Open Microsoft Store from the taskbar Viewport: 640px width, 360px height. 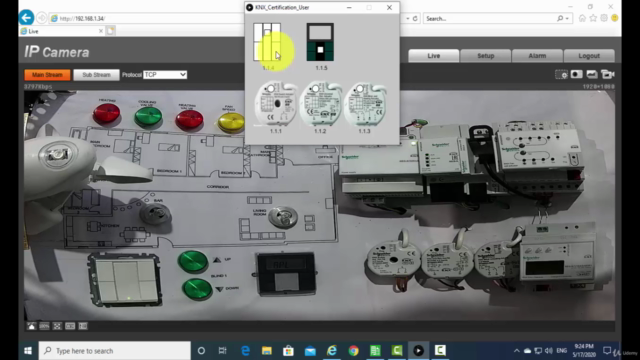289,351
